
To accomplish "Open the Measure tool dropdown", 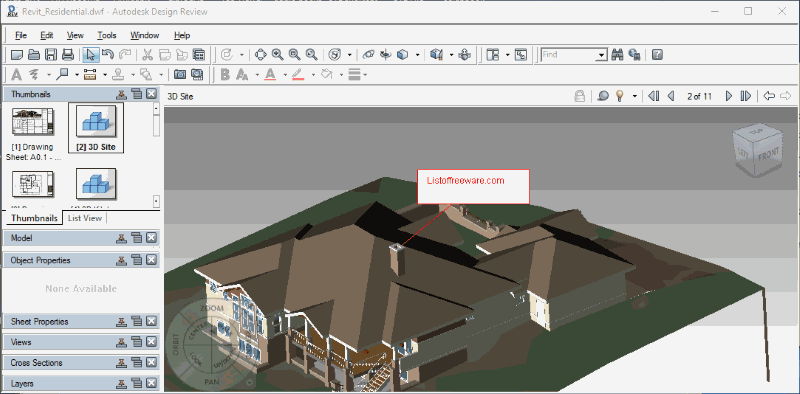I will tap(105, 75).
